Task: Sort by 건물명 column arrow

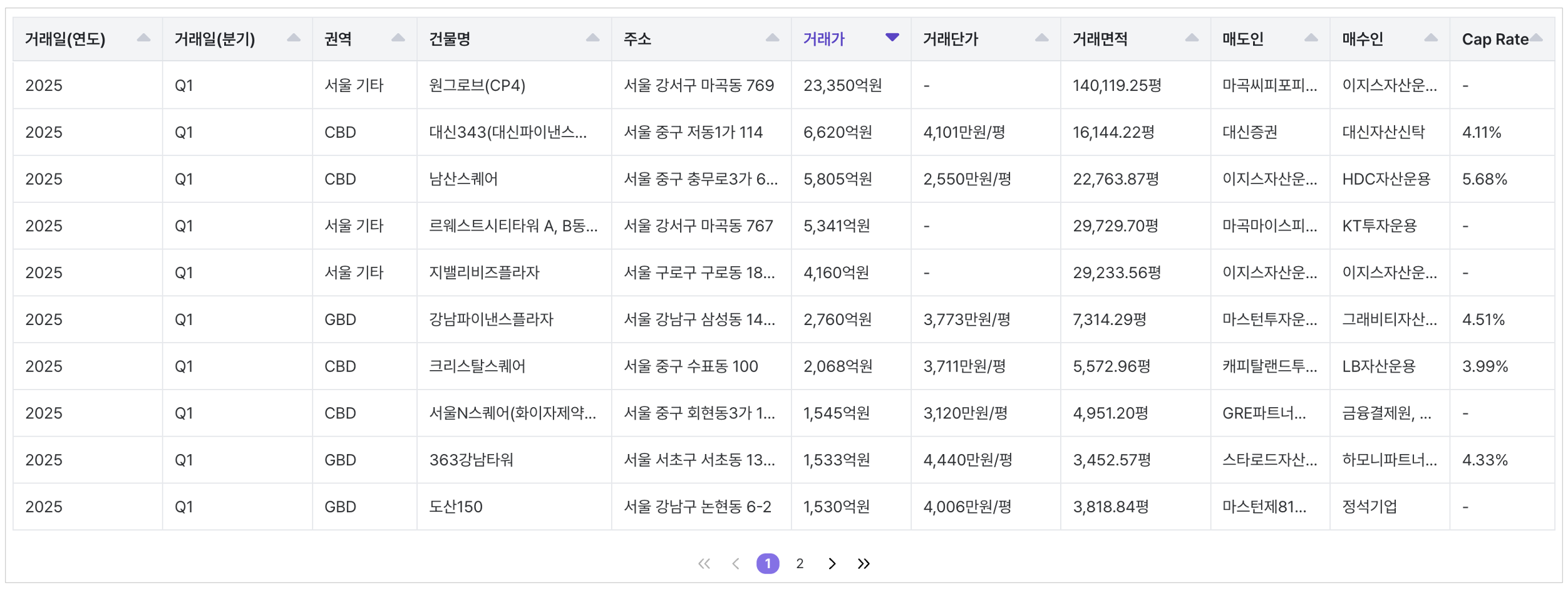Action: [592, 38]
